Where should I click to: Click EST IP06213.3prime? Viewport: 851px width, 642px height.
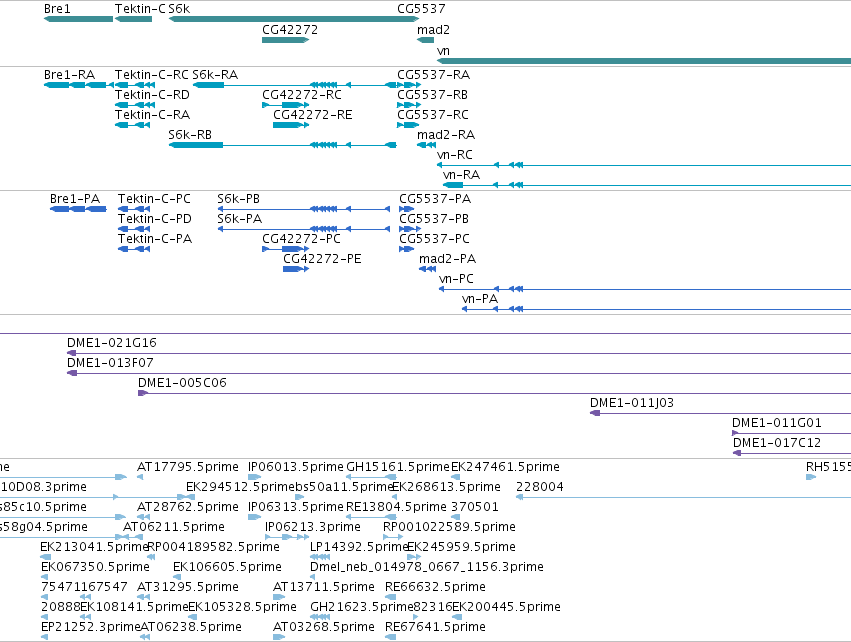click(x=313, y=527)
